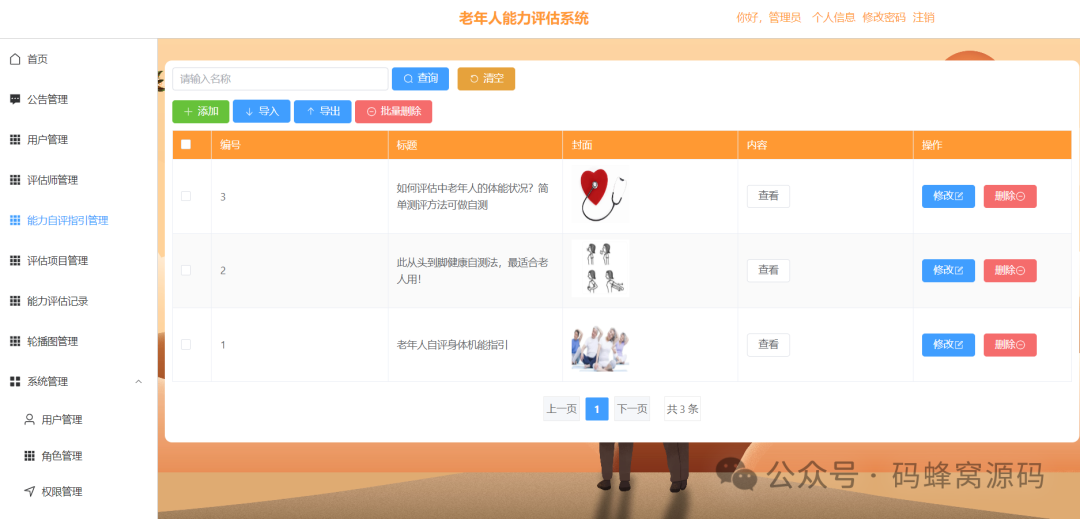Image resolution: width=1080 pixels, height=519 pixels.
Task: Click the paper-plane icon beside 权限管理
Action: coord(30,491)
